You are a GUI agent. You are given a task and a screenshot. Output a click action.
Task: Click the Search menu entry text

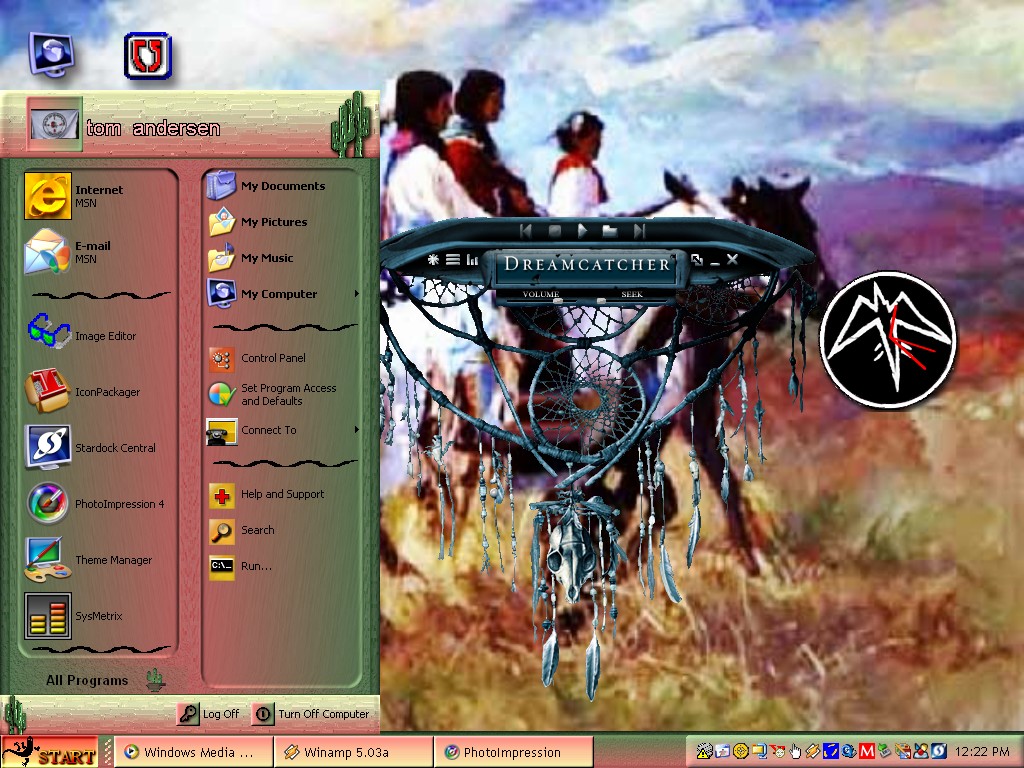(x=257, y=530)
